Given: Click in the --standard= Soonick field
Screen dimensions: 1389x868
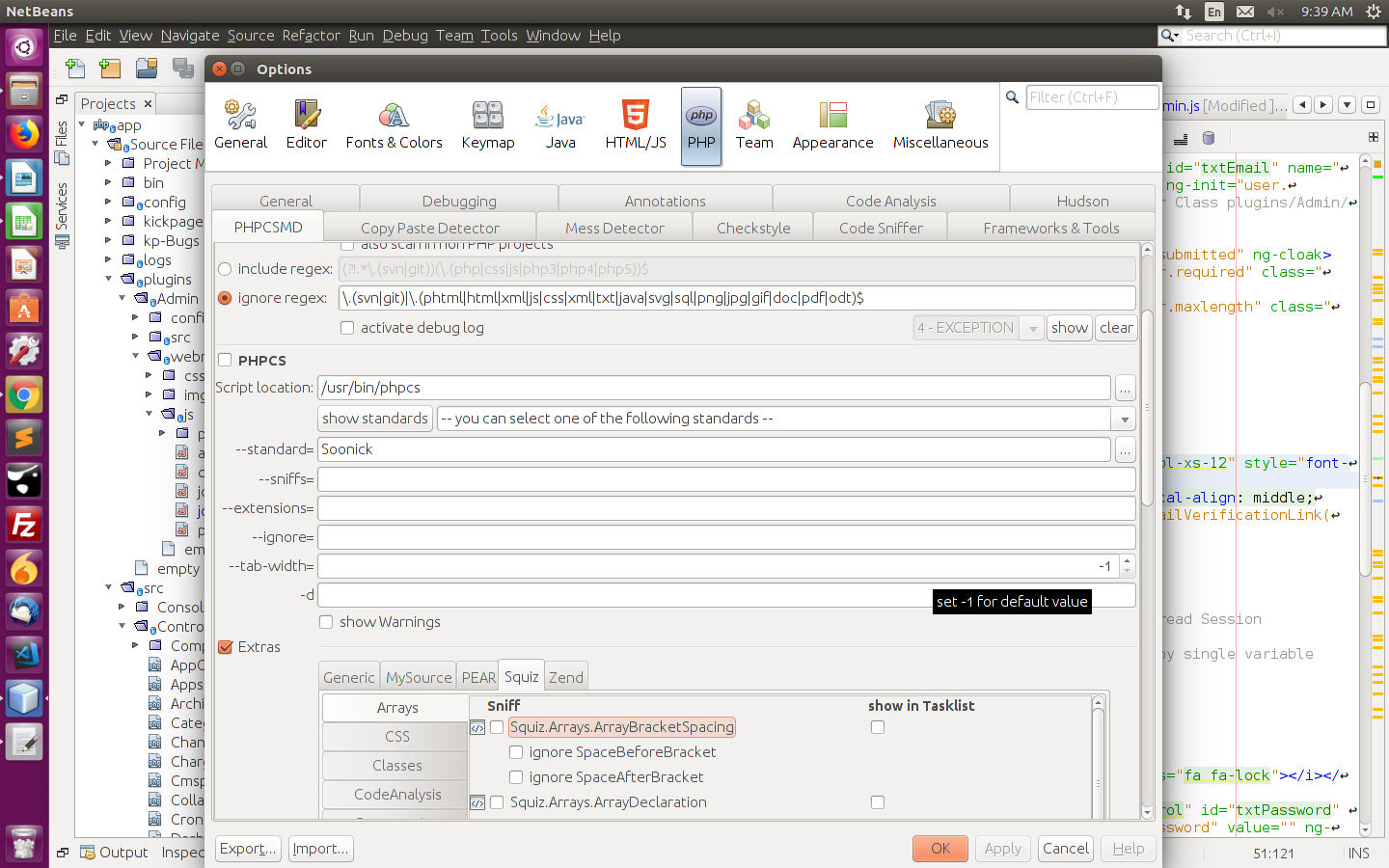Looking at the screenshot, I should (714, 449).
